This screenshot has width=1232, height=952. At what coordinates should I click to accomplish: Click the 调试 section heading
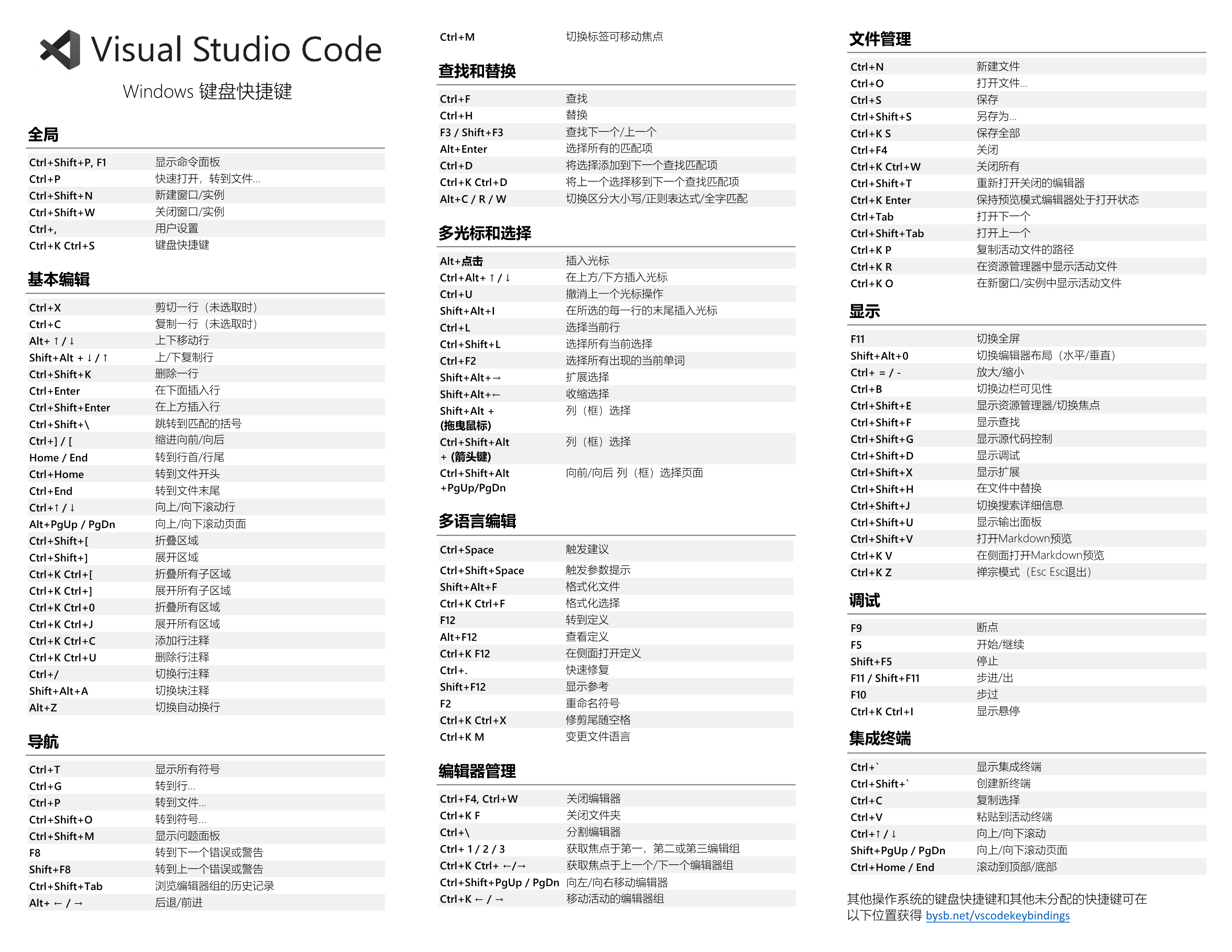864,601
